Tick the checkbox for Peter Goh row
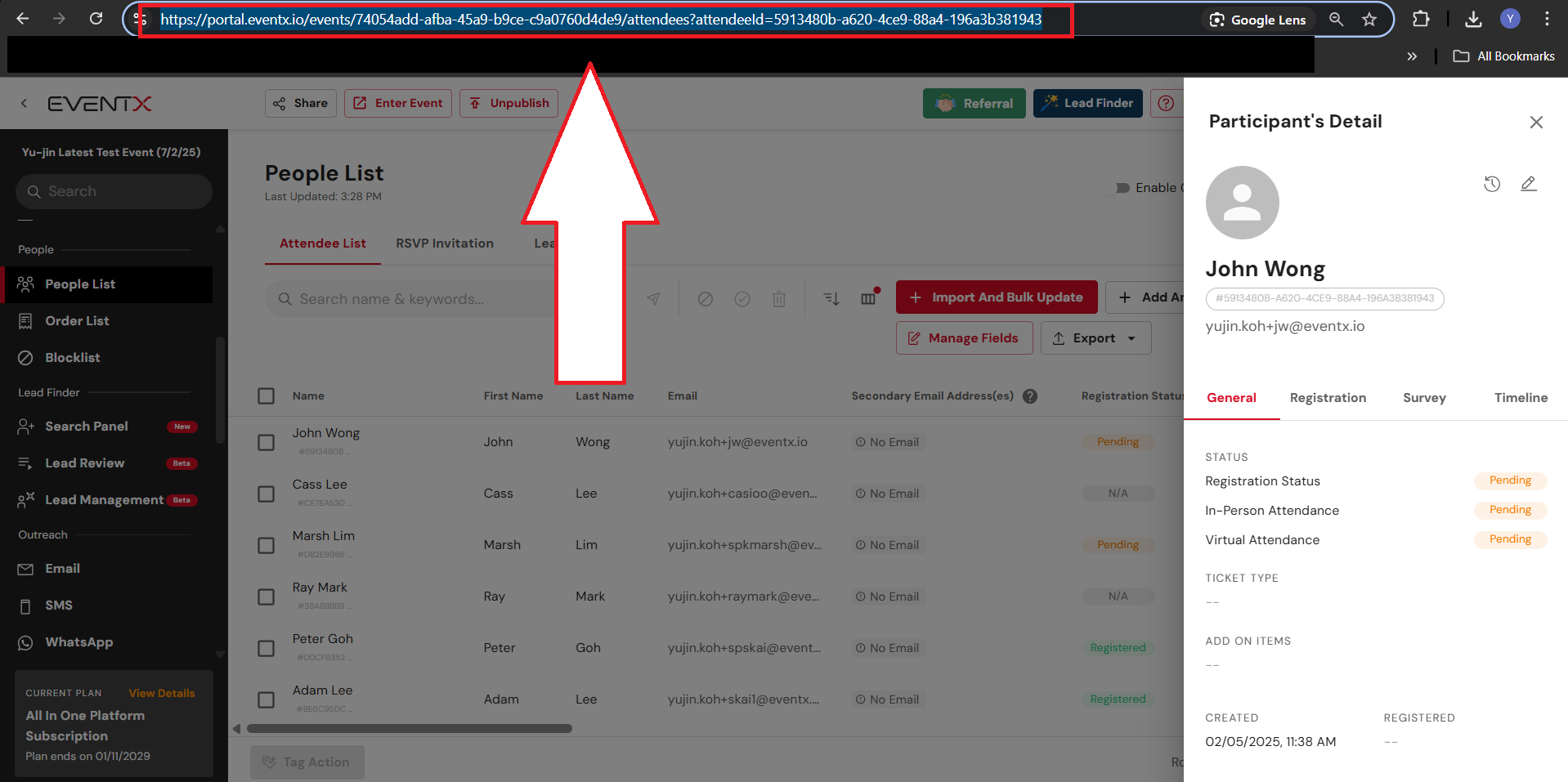This screenshot has width=1568, height=782. point(266,648)
